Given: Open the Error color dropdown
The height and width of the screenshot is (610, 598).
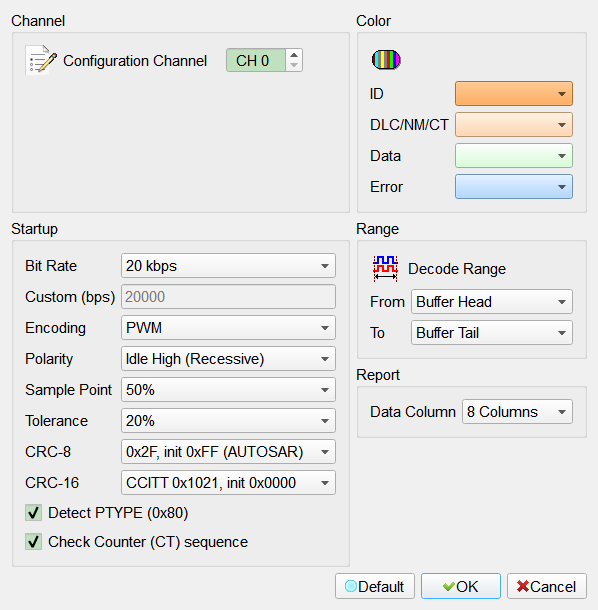Looking at the screenshot, I should pyautogui.click(x=514, y=187).
